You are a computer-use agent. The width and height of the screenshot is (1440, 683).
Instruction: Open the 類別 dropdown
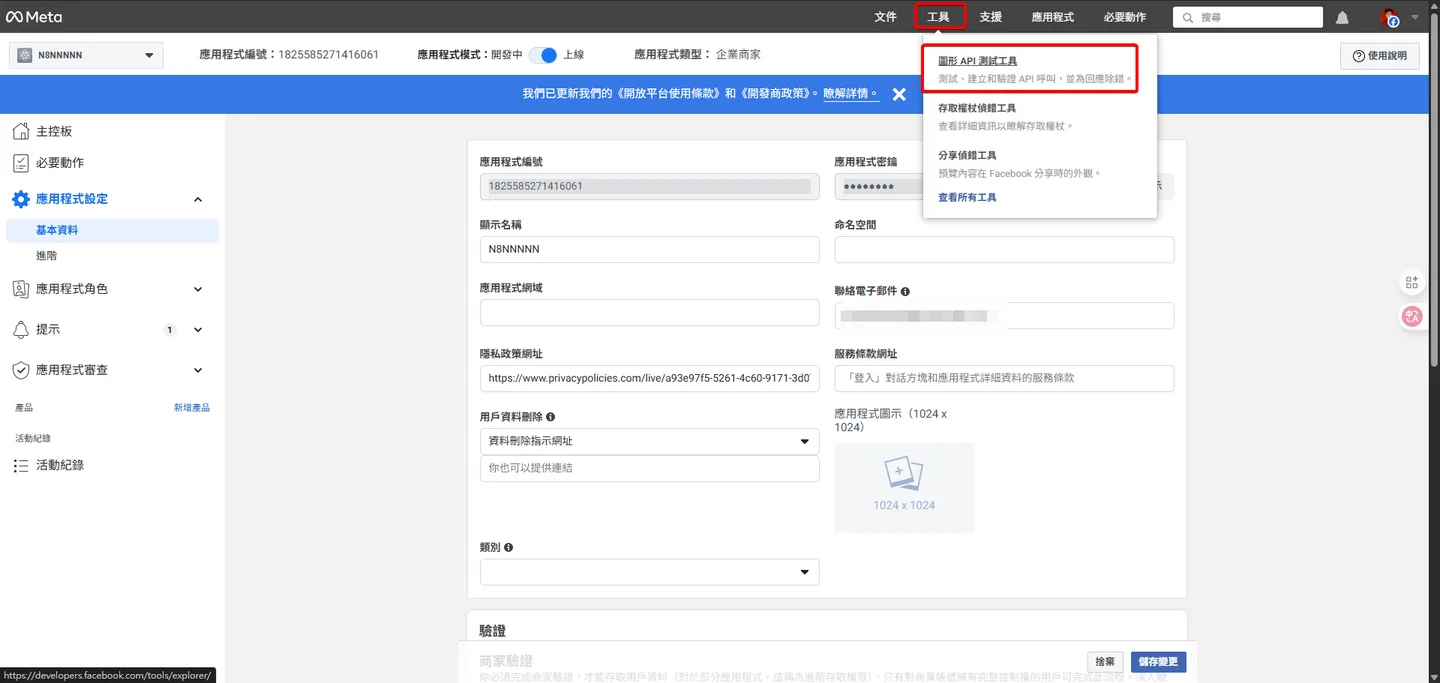[x=649, y=572]
